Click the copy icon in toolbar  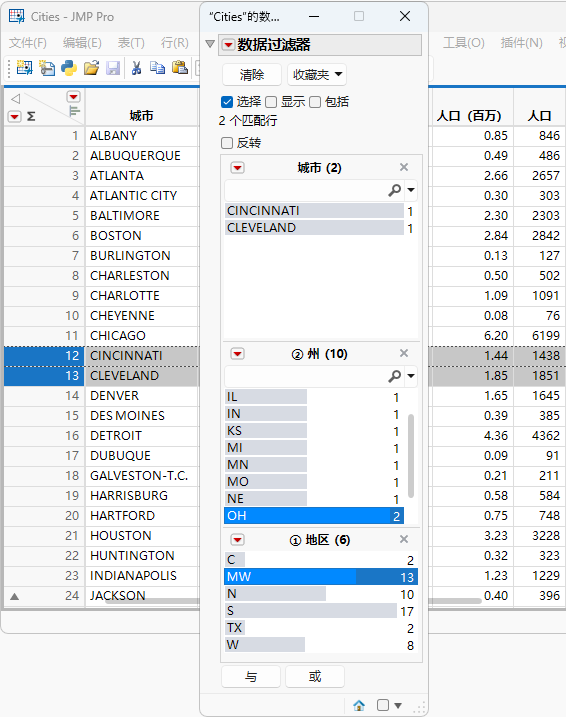(158, 68)
